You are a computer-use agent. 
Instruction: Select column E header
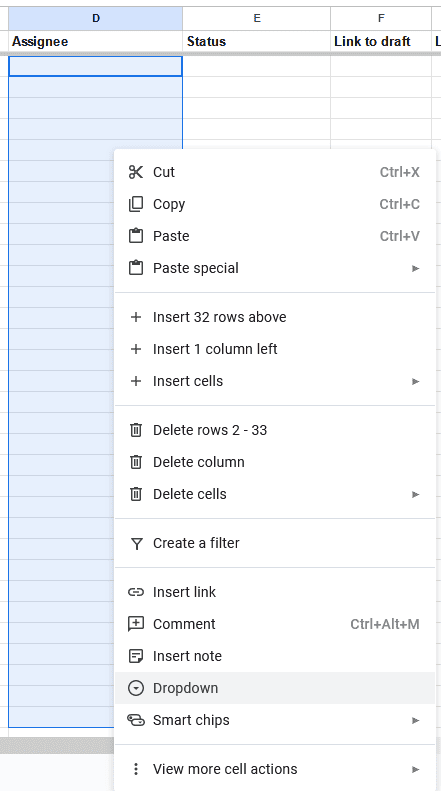click(x=256, y=19)
